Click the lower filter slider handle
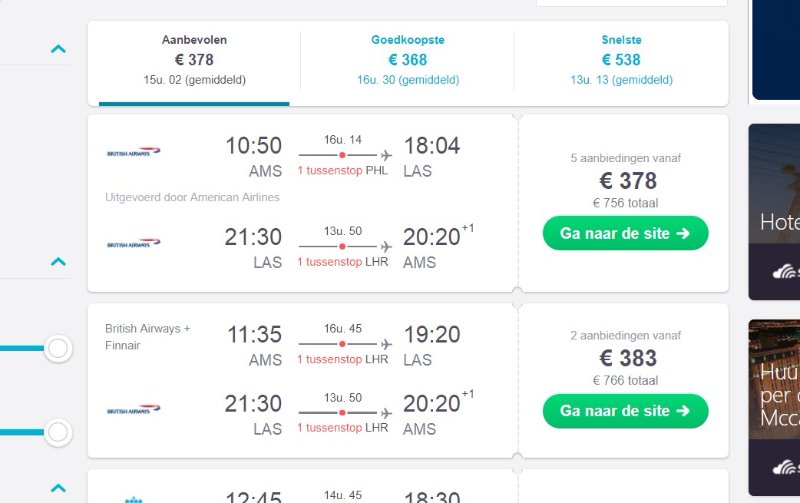Viewport: 800px width, 503px height. pyautogui.click(x=58, y=432)
